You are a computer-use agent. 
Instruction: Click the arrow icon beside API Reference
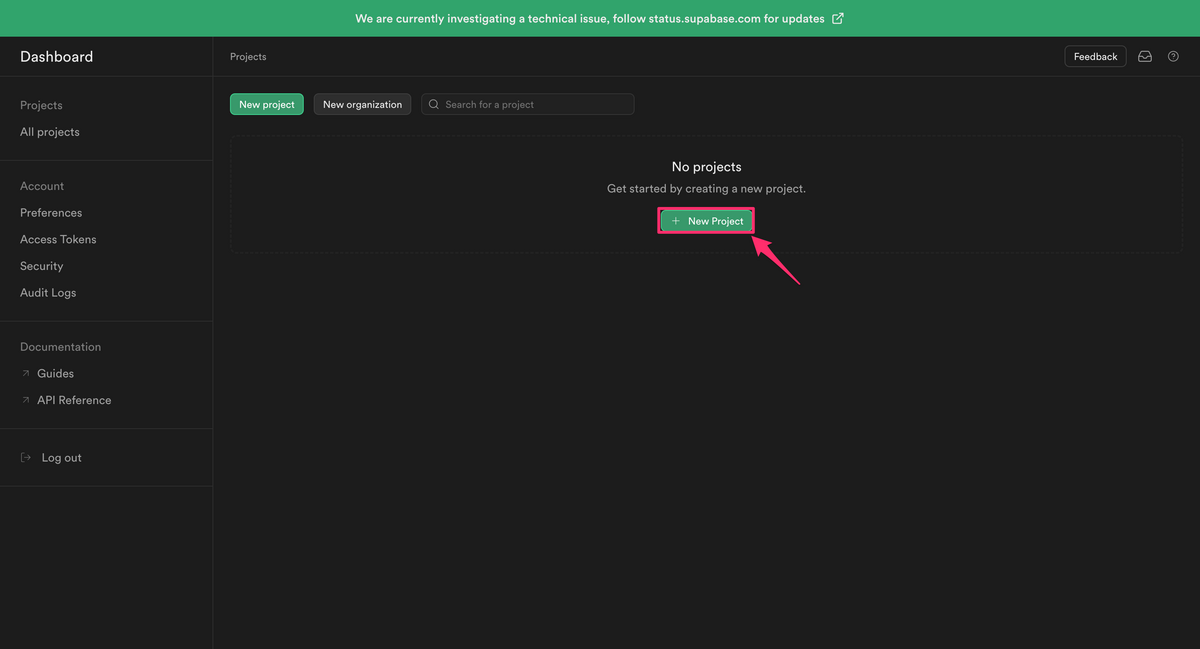tap(26, 400)
